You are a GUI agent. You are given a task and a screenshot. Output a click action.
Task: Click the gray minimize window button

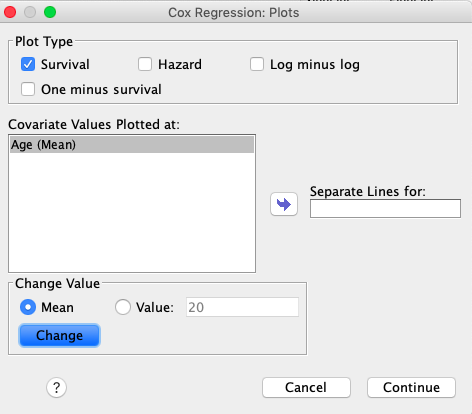30,12
